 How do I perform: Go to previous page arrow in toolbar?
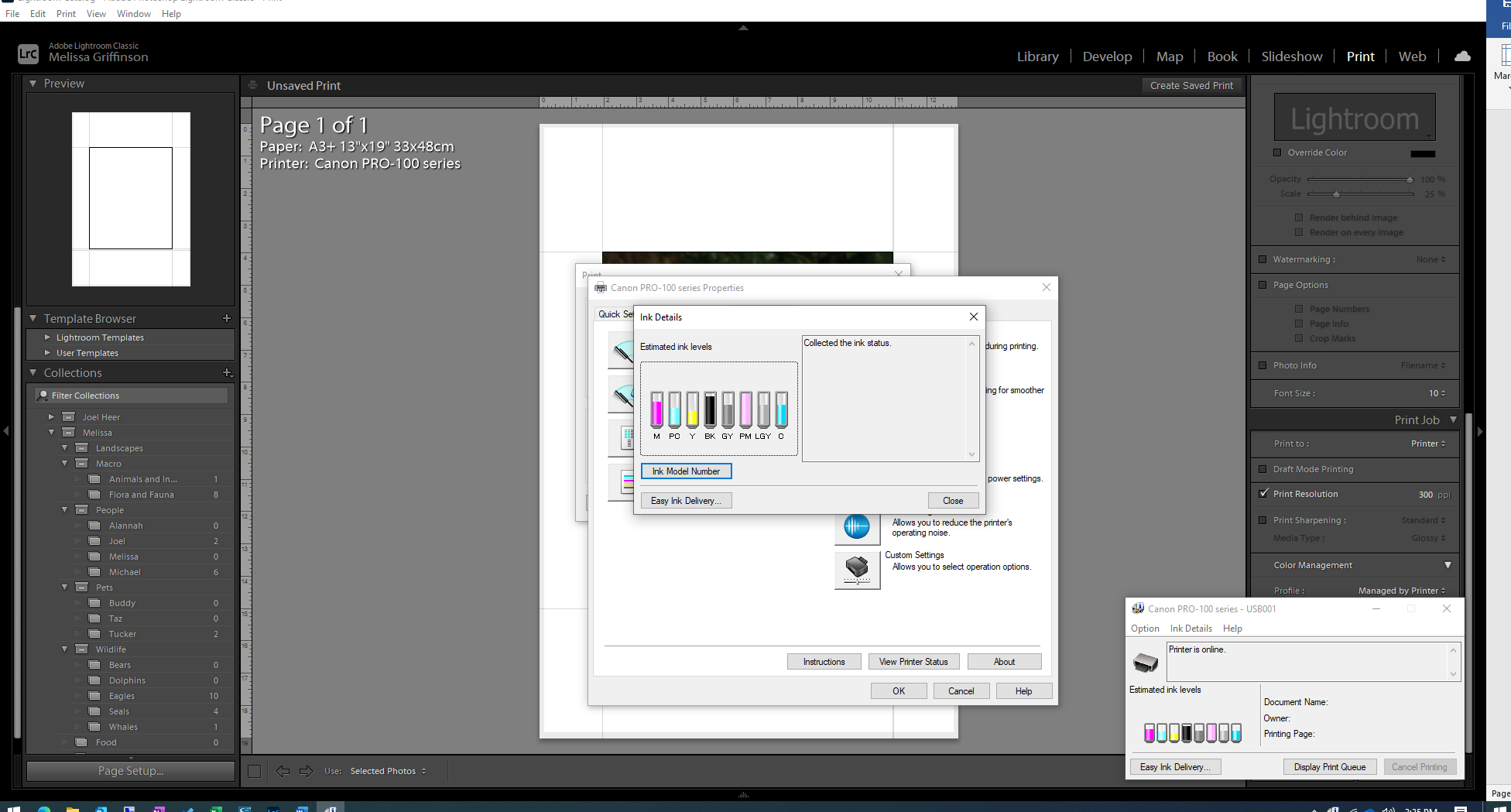283,771
